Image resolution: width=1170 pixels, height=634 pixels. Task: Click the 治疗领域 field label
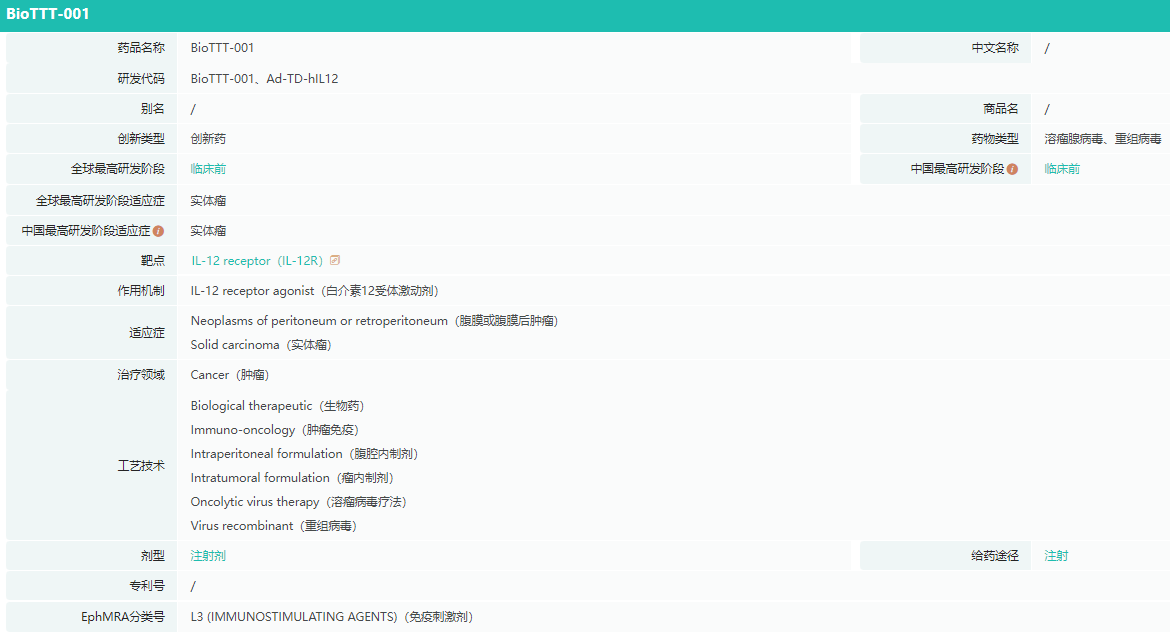pyautogui.click(x=141, y=374)
